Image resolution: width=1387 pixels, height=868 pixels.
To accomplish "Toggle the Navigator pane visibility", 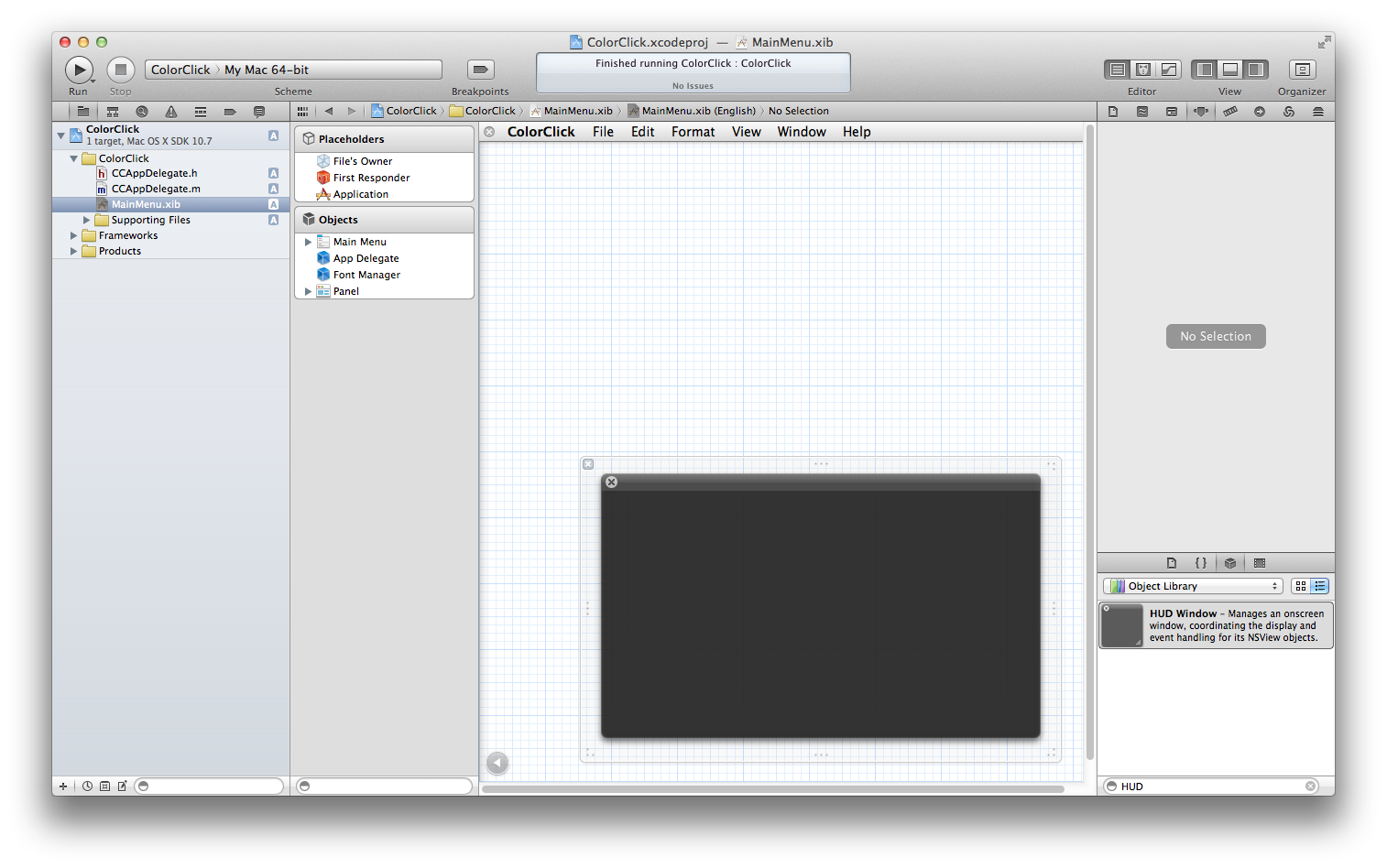I will pyautogui.click(x=1205, y=70).
